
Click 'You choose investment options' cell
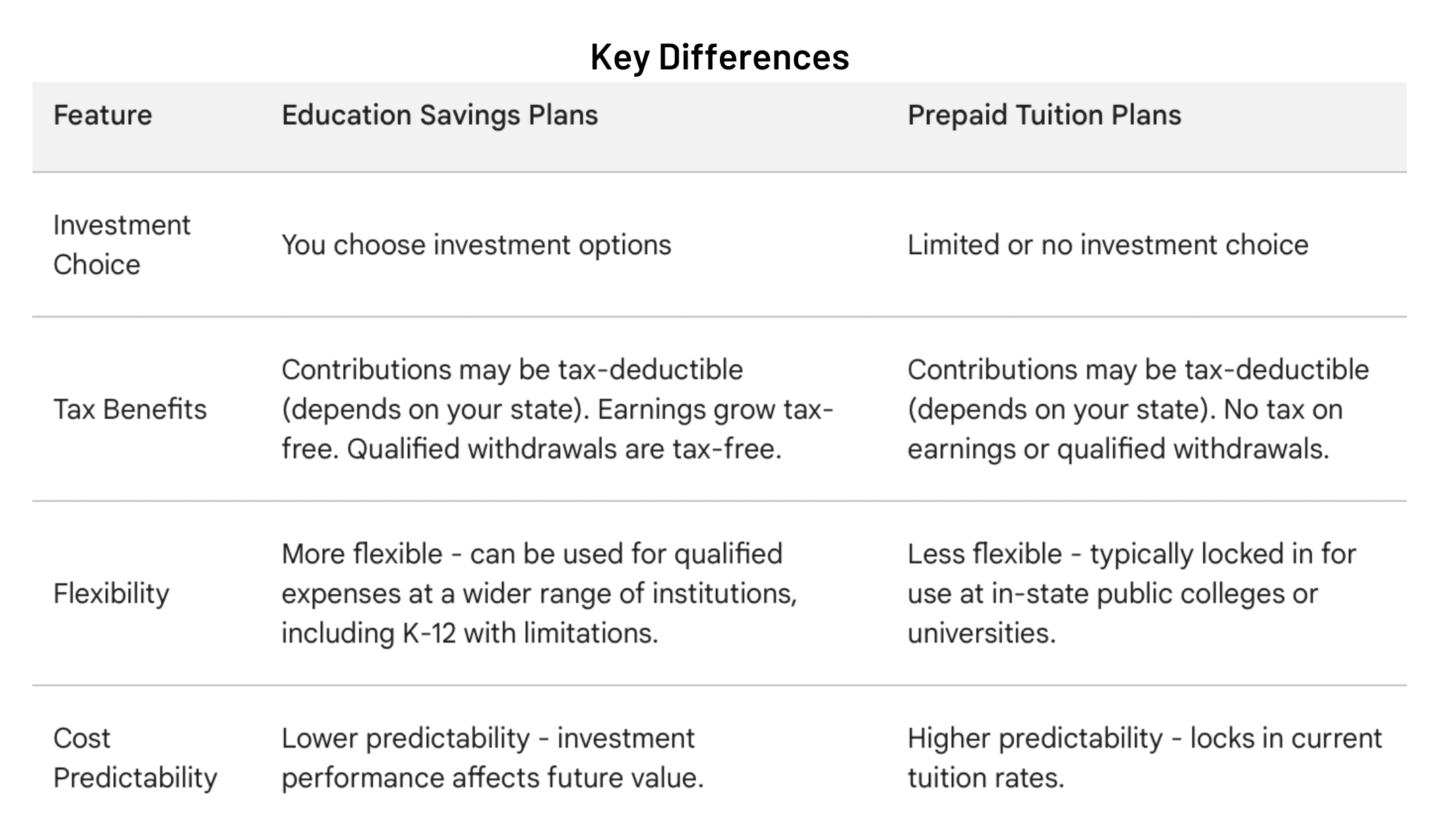click(x=476, y=245)
